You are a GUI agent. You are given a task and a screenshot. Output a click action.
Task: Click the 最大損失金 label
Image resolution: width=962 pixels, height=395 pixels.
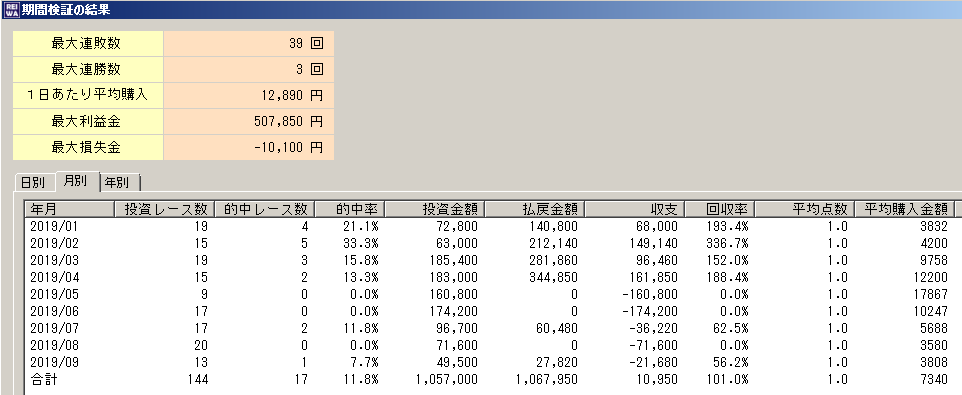pyautogui.click(x=86, y=147)
